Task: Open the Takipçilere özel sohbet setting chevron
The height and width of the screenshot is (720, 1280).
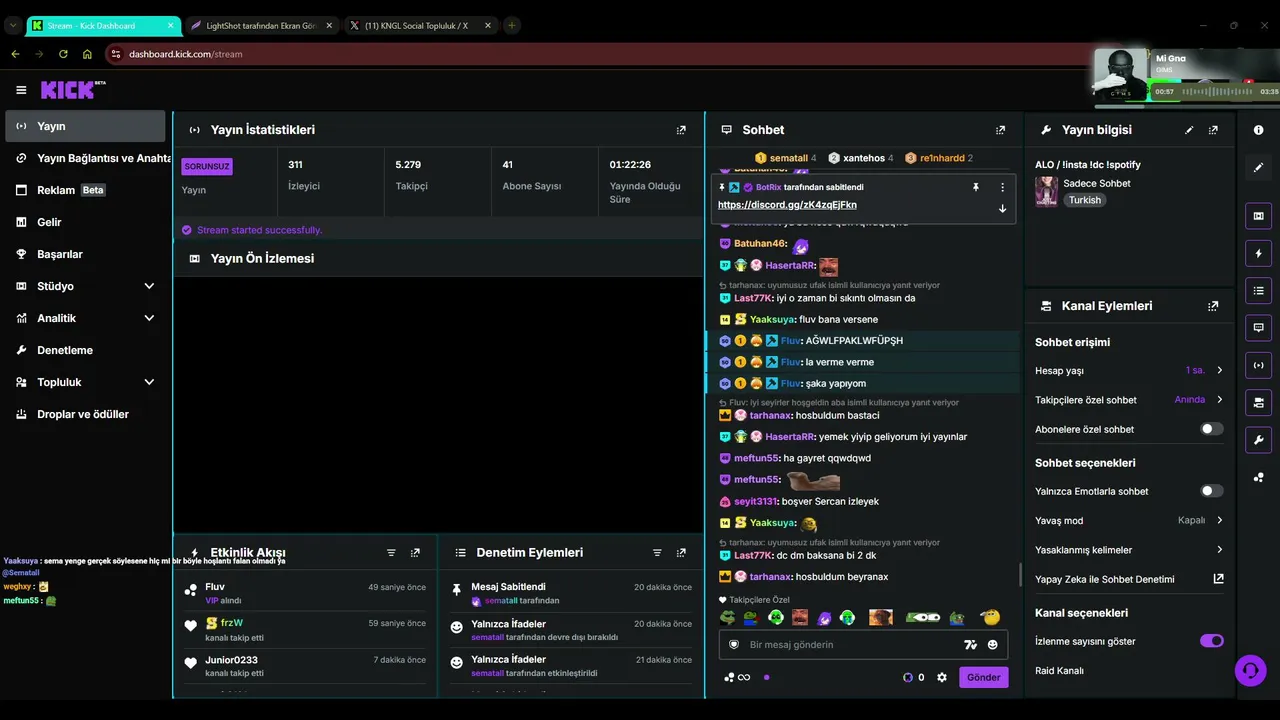Action: [x=1219, y=400]
